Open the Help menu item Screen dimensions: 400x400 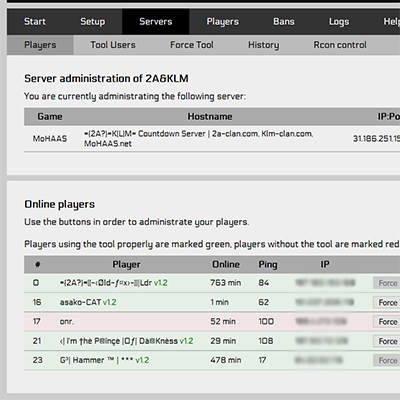click(x=391, y=22)
